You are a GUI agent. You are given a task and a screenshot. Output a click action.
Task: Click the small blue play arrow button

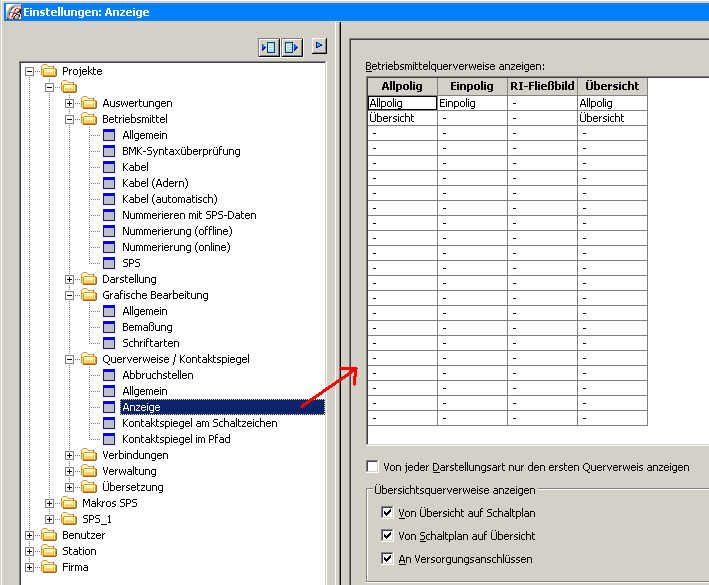(319, 46)
